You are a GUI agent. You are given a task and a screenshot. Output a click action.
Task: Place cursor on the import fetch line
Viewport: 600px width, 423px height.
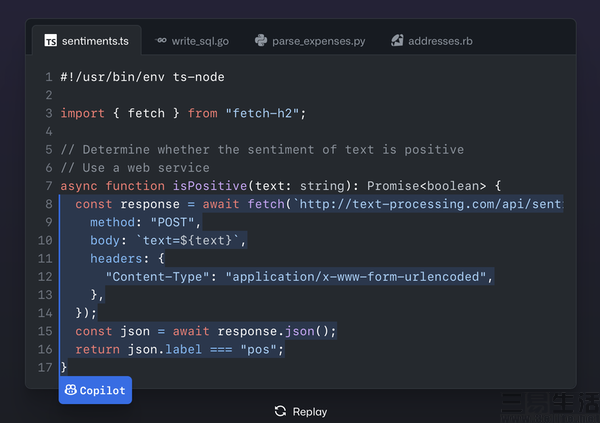coord(182,113)
